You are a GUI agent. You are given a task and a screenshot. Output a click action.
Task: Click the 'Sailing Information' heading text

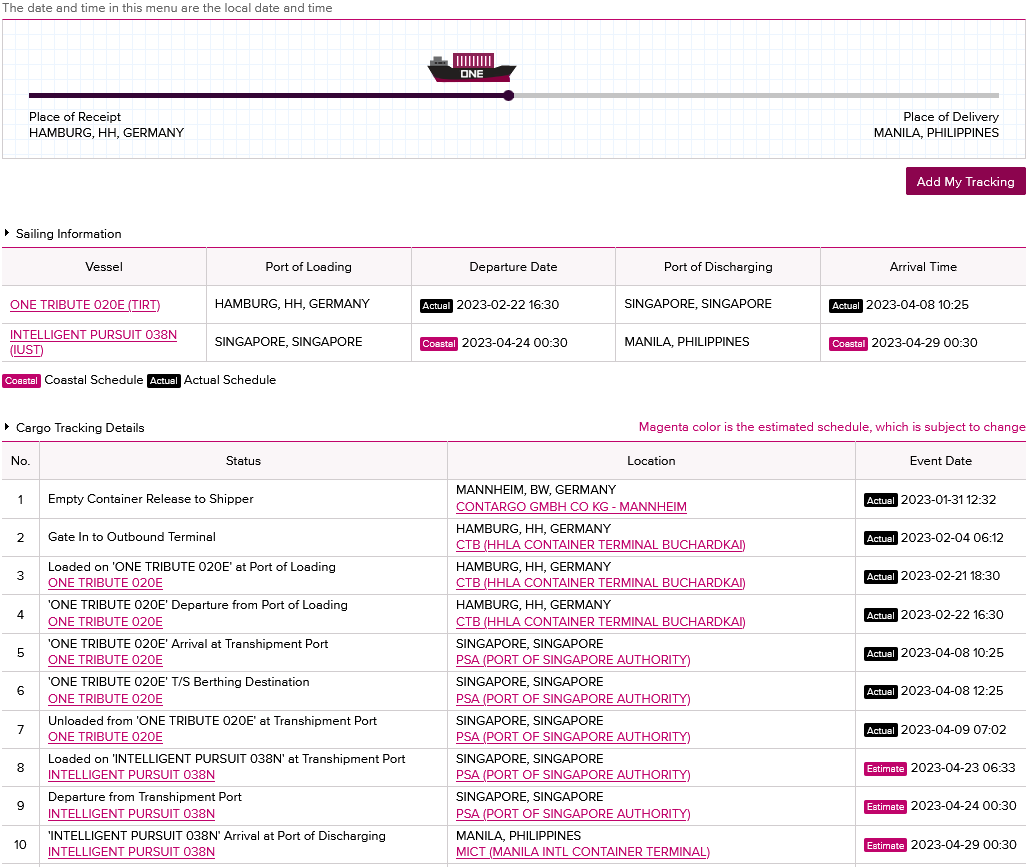pyautogui.click(x=68, y=234)
